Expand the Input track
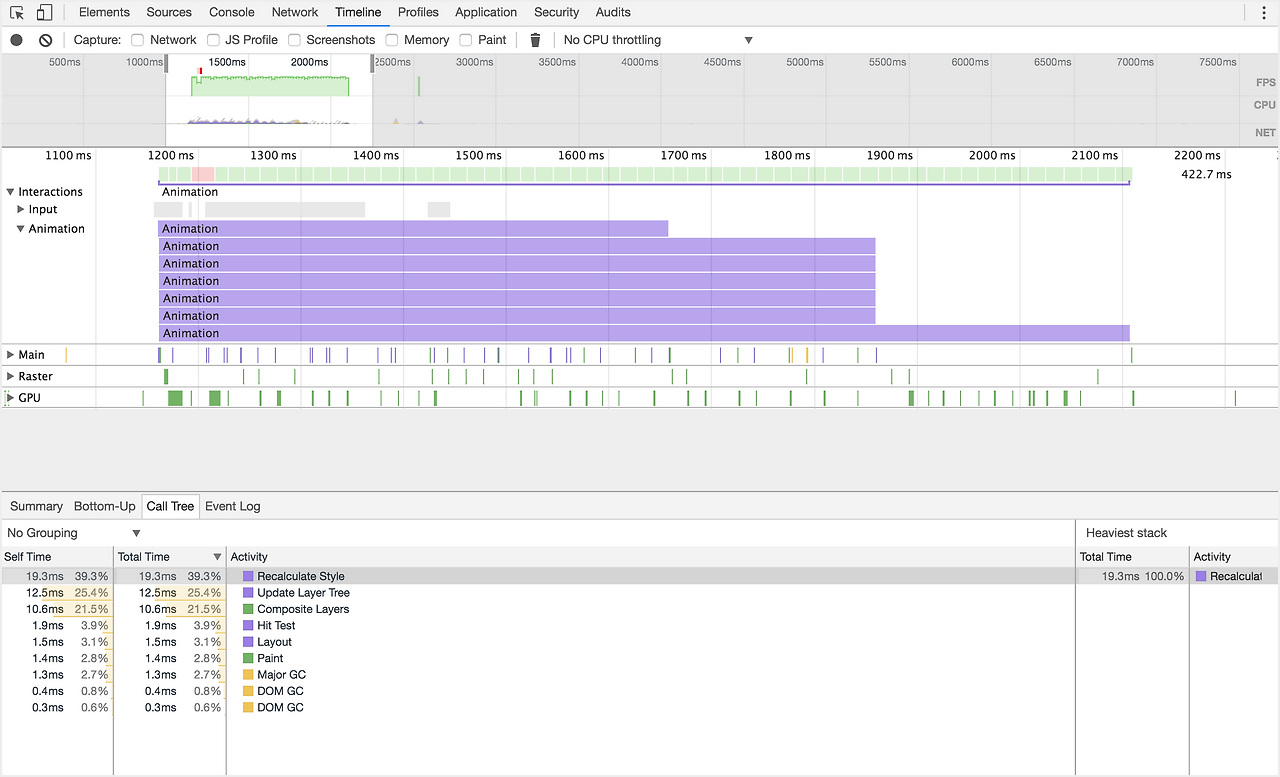 point(21,209)
